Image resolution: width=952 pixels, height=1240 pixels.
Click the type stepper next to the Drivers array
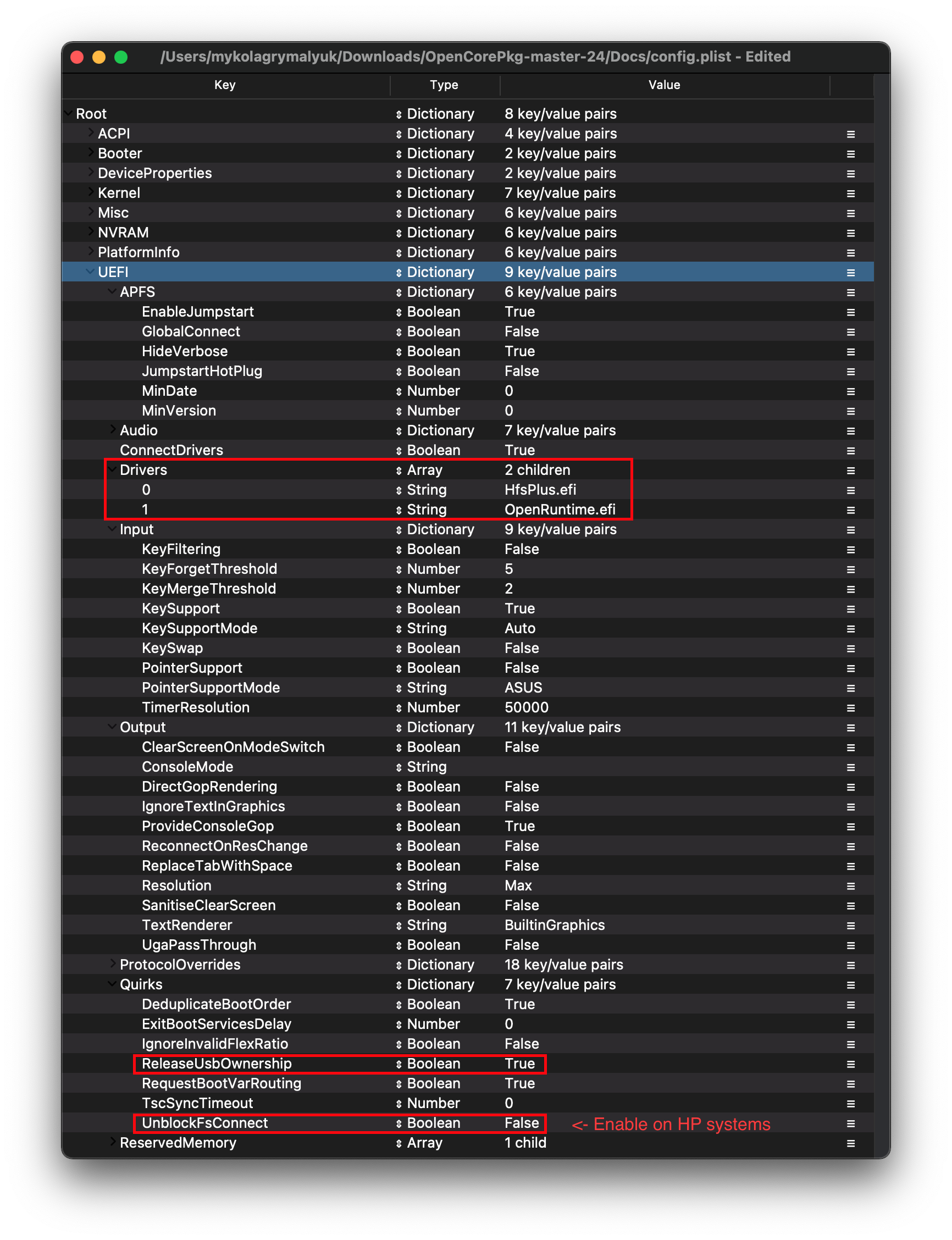(400, 470)
